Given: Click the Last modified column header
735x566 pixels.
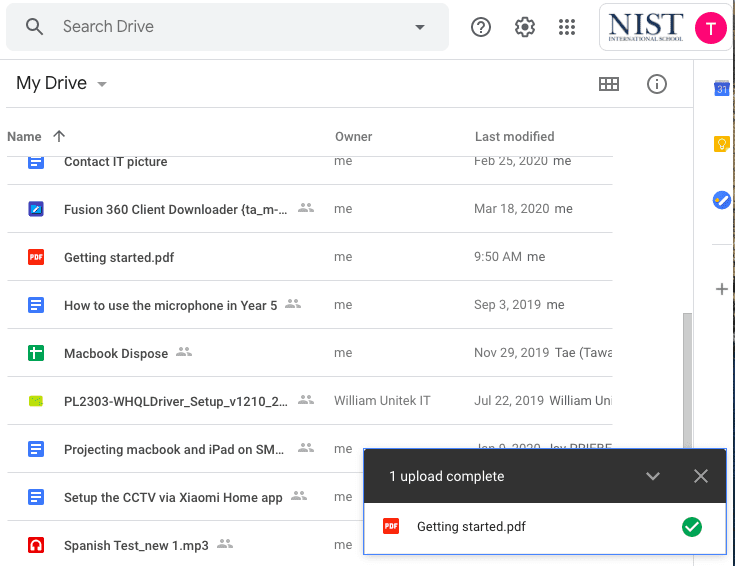Looking at the screenshot, I should click(514, 136).
